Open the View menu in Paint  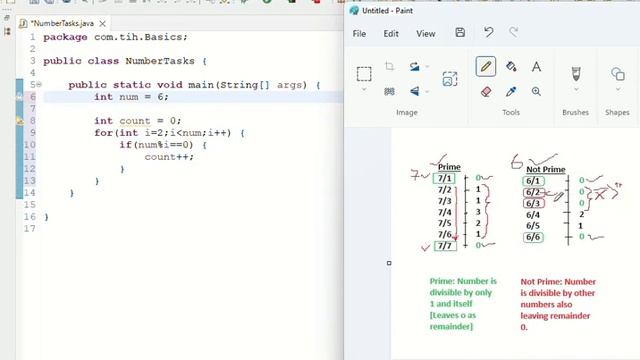pos(426,33)
